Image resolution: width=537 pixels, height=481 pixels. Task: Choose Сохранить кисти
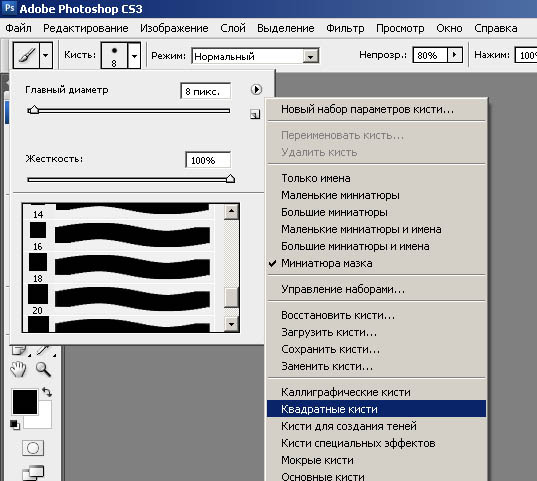click(x=376, y=349)
